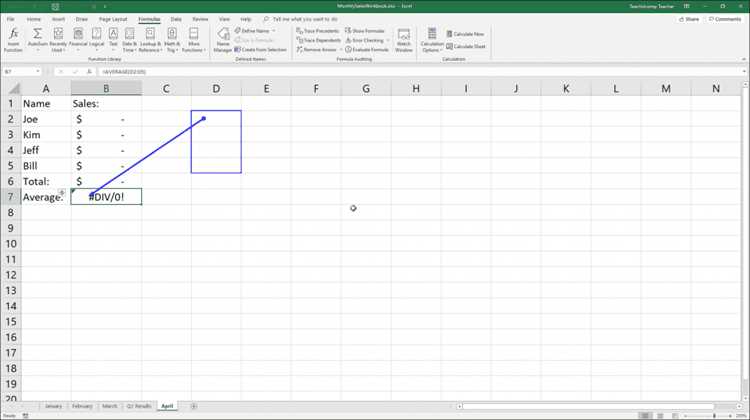Switch to the Home tab

[33, 19]
